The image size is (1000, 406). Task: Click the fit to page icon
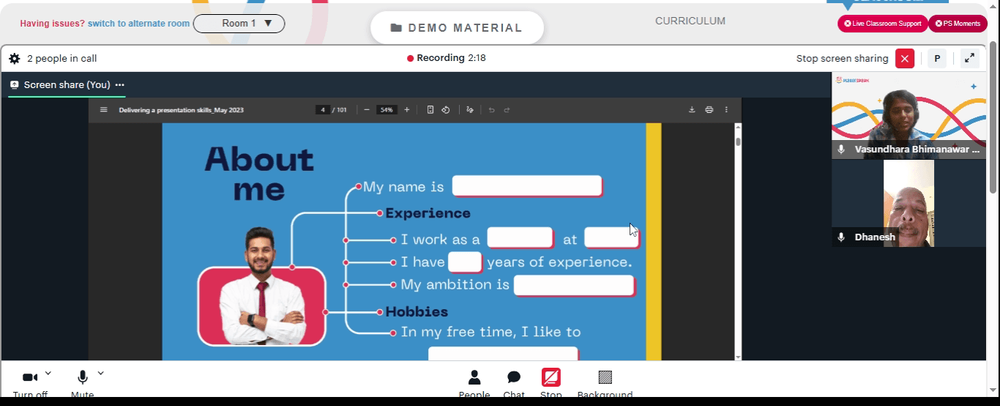430,110
